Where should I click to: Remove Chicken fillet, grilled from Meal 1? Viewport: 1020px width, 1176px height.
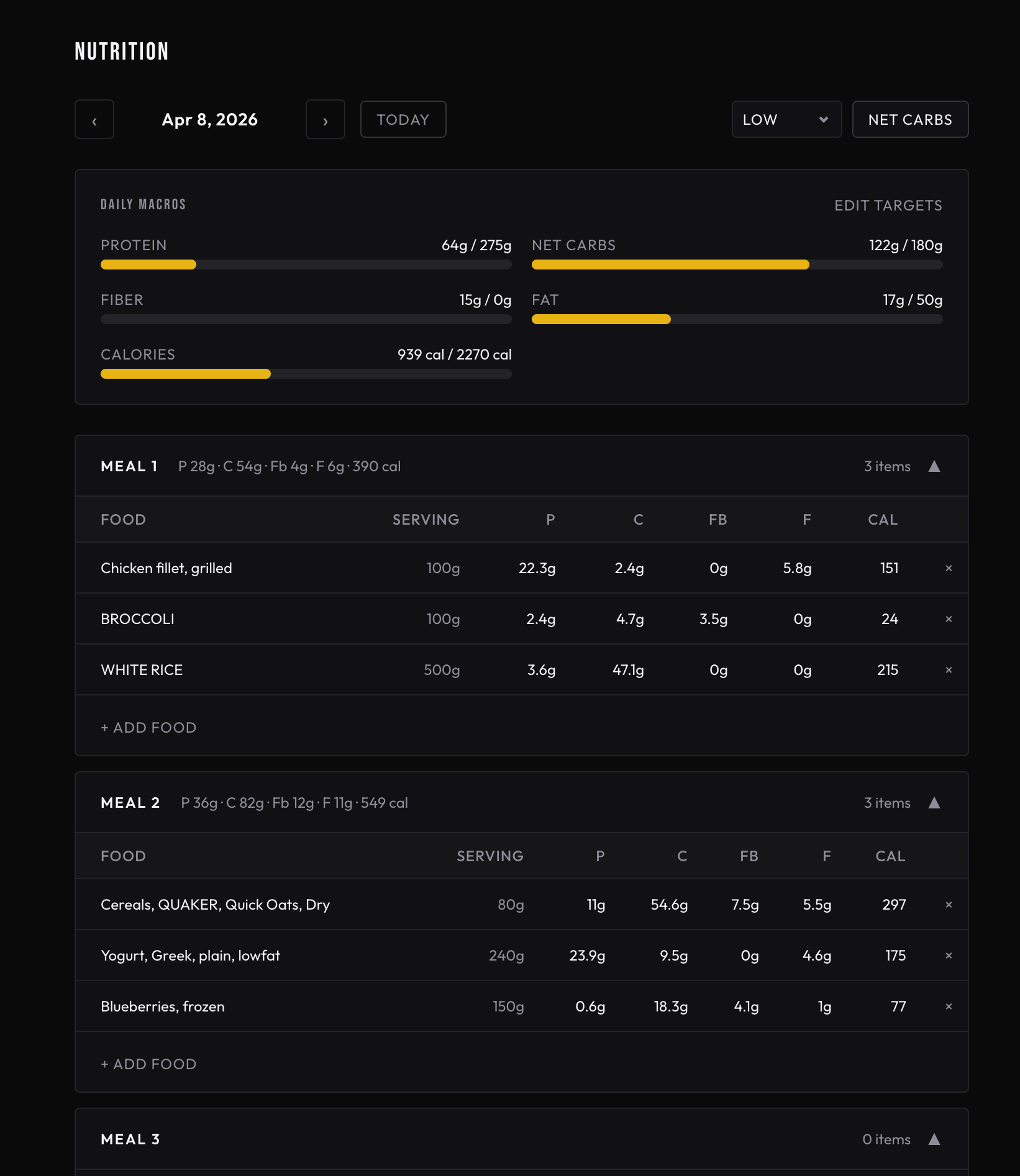[949, 568]
